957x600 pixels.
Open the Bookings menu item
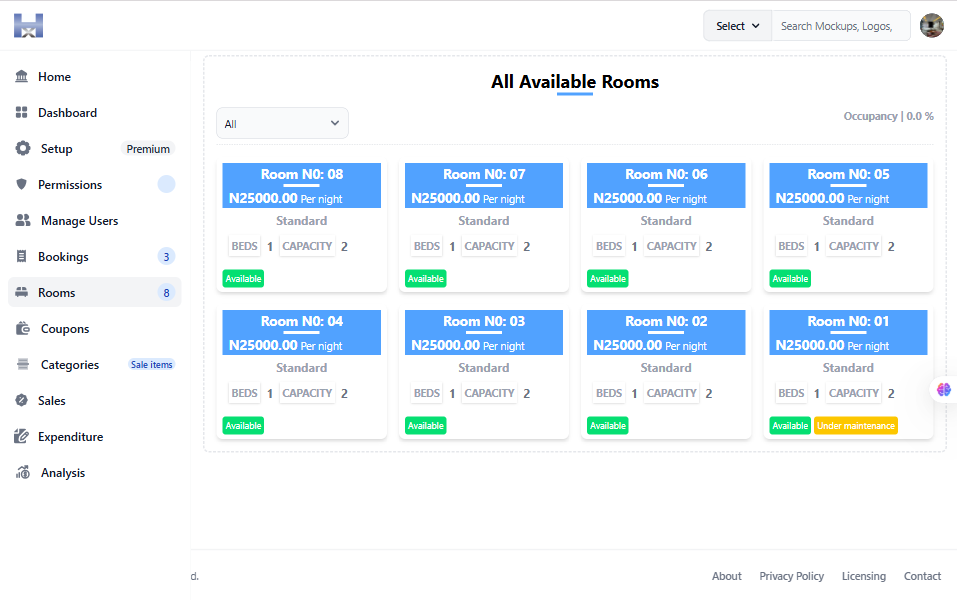click(x=64, y=257)
